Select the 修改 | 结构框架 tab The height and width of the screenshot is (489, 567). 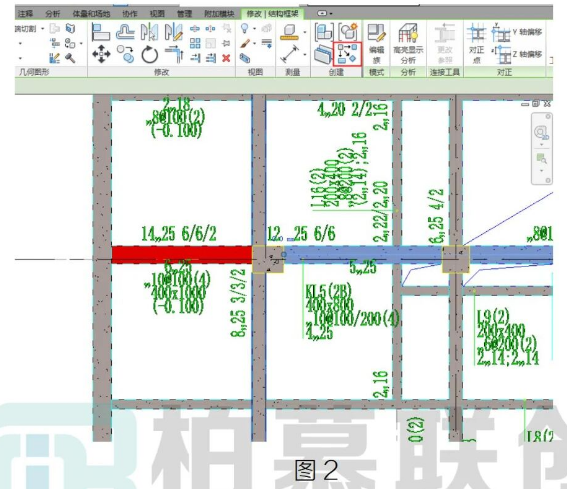point(272,14)
